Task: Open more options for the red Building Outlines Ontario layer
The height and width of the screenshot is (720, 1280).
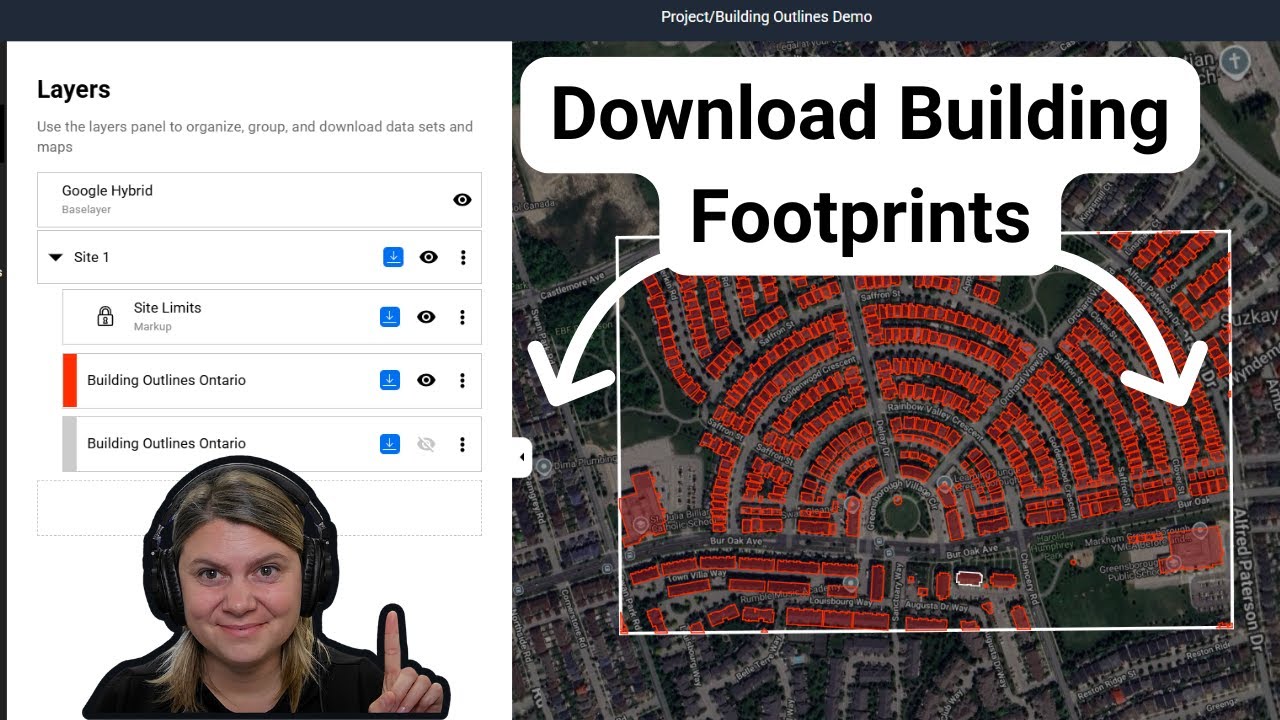Action: (462, 380)
